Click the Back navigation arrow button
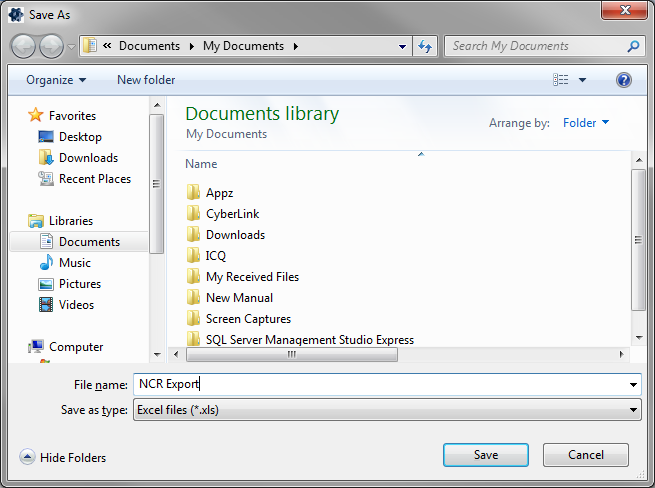The height and width of the screenshot is (488, 655). tap(24, 46)
